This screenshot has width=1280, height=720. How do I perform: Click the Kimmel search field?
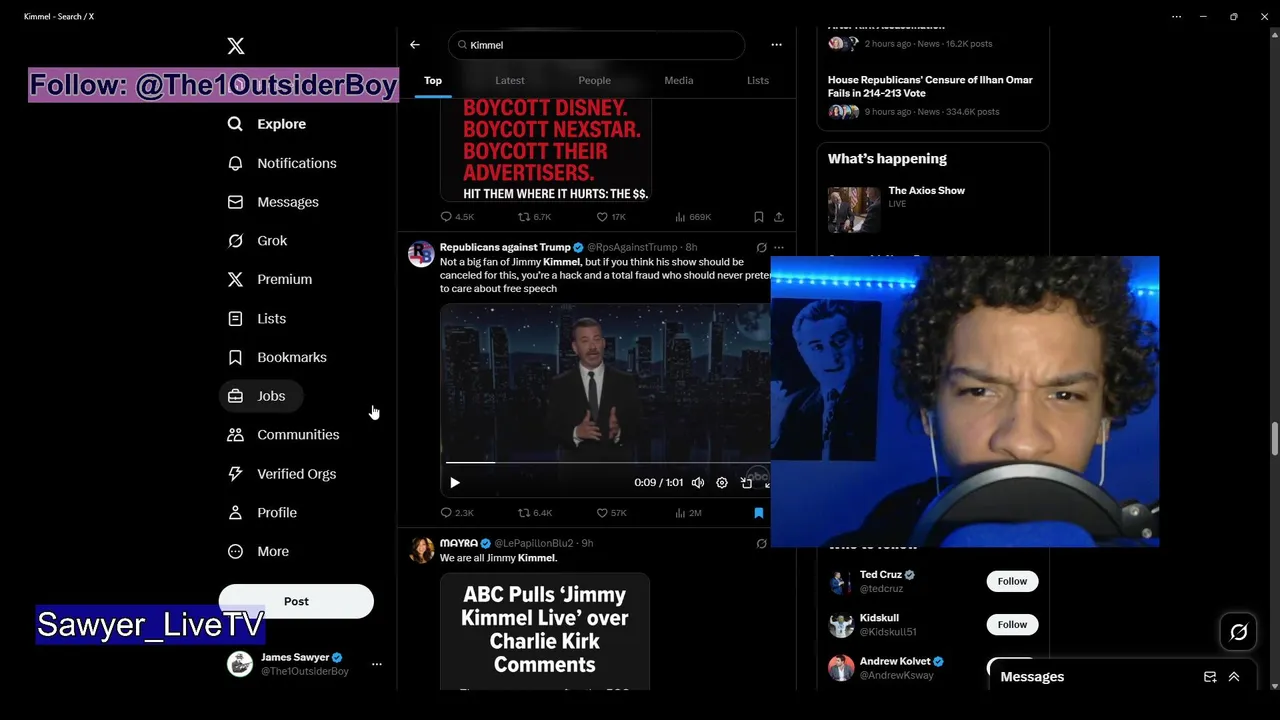[597, 45]
